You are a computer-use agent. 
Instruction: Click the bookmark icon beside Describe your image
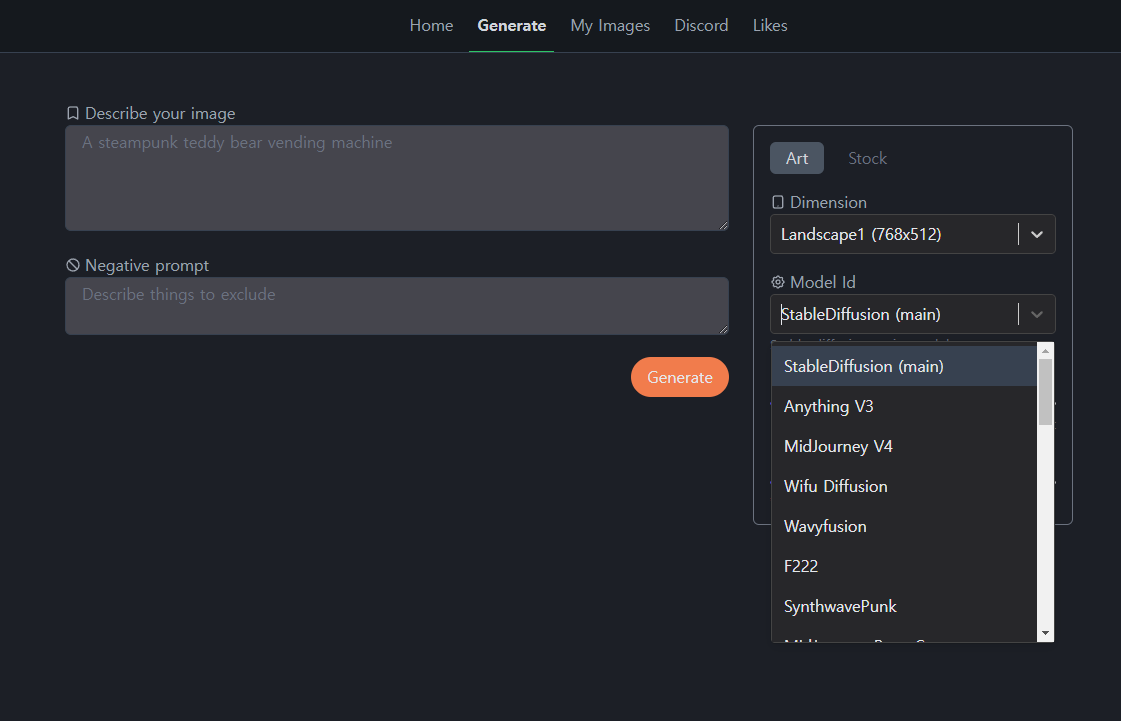coord(73,114)
